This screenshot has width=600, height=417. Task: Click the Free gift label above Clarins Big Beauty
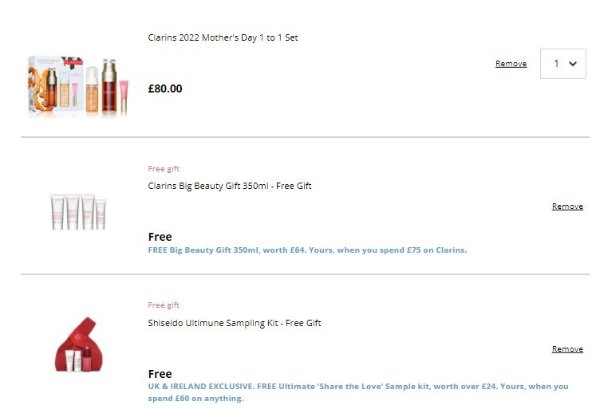pos(164,169)
